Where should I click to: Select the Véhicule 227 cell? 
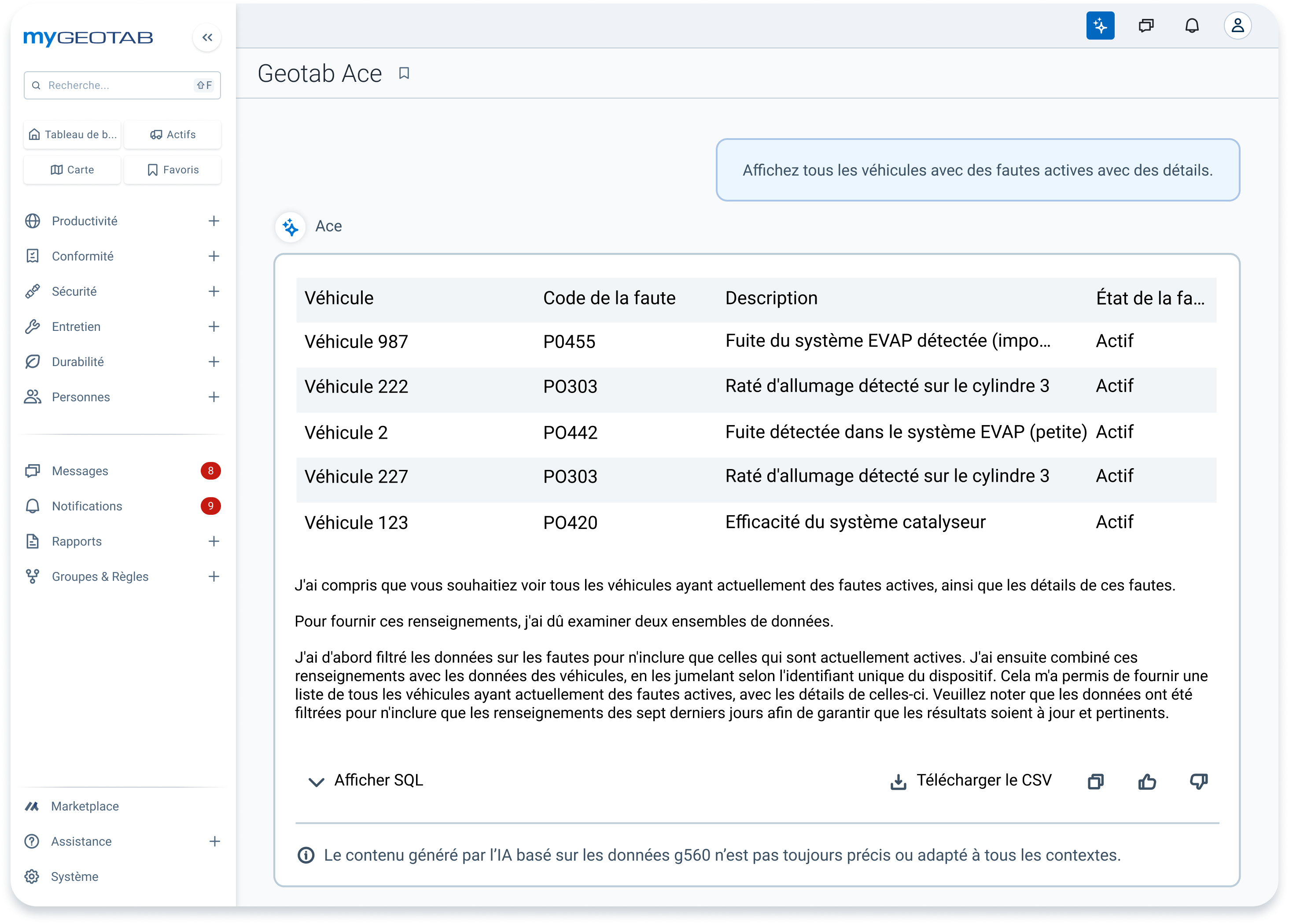(x=356, y=476)
